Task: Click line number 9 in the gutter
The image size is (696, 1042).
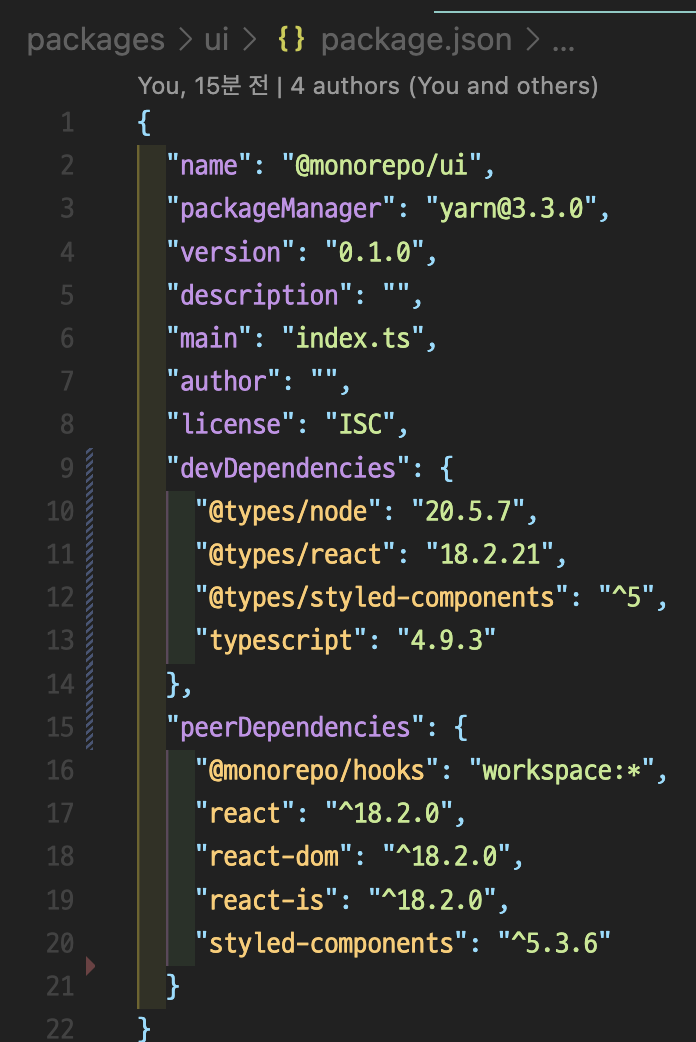Action: pos(67,468)
